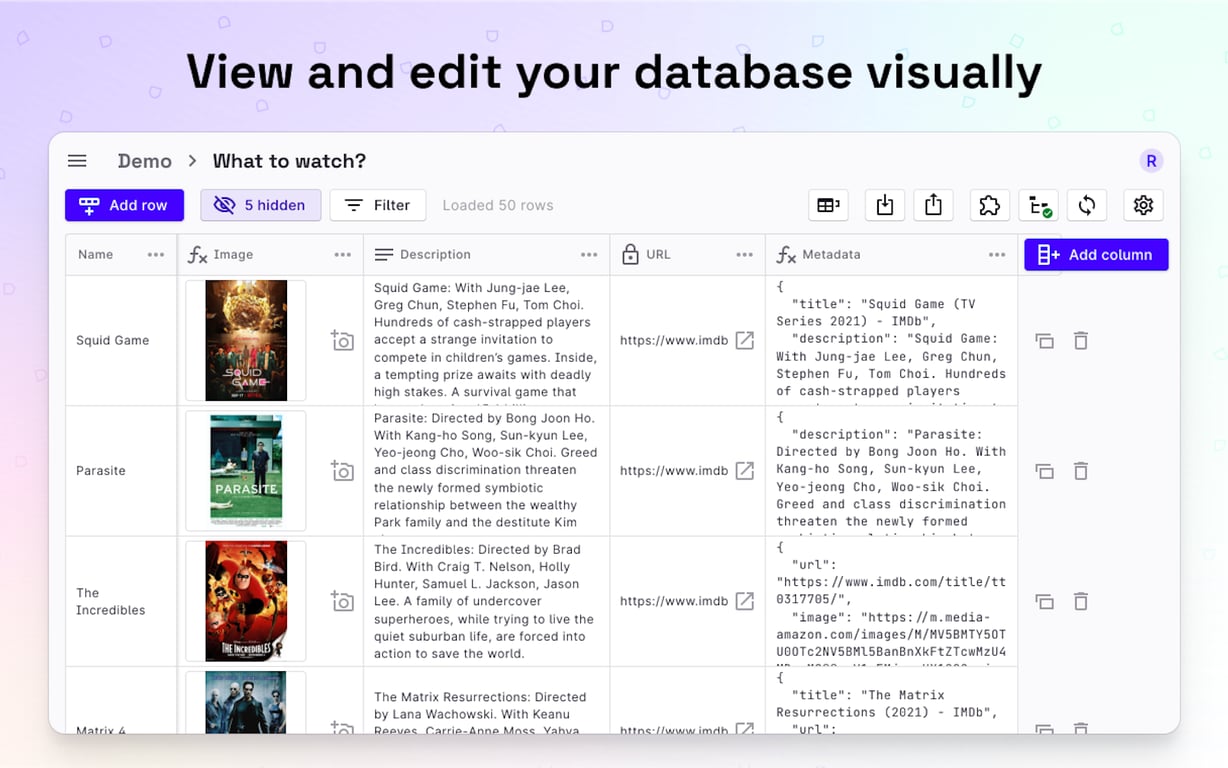The width and height of the screenshot is (1228, 768).
Task: Click the import download icon
Action: click(x=884, y=205)
